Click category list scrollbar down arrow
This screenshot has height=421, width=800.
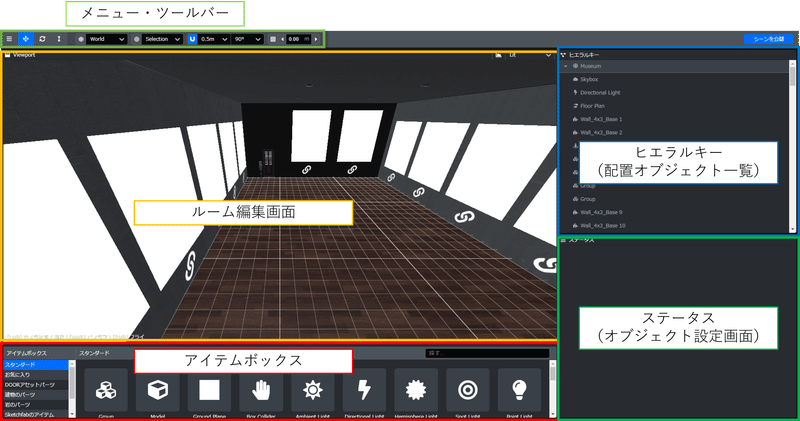tap(72, 414)
